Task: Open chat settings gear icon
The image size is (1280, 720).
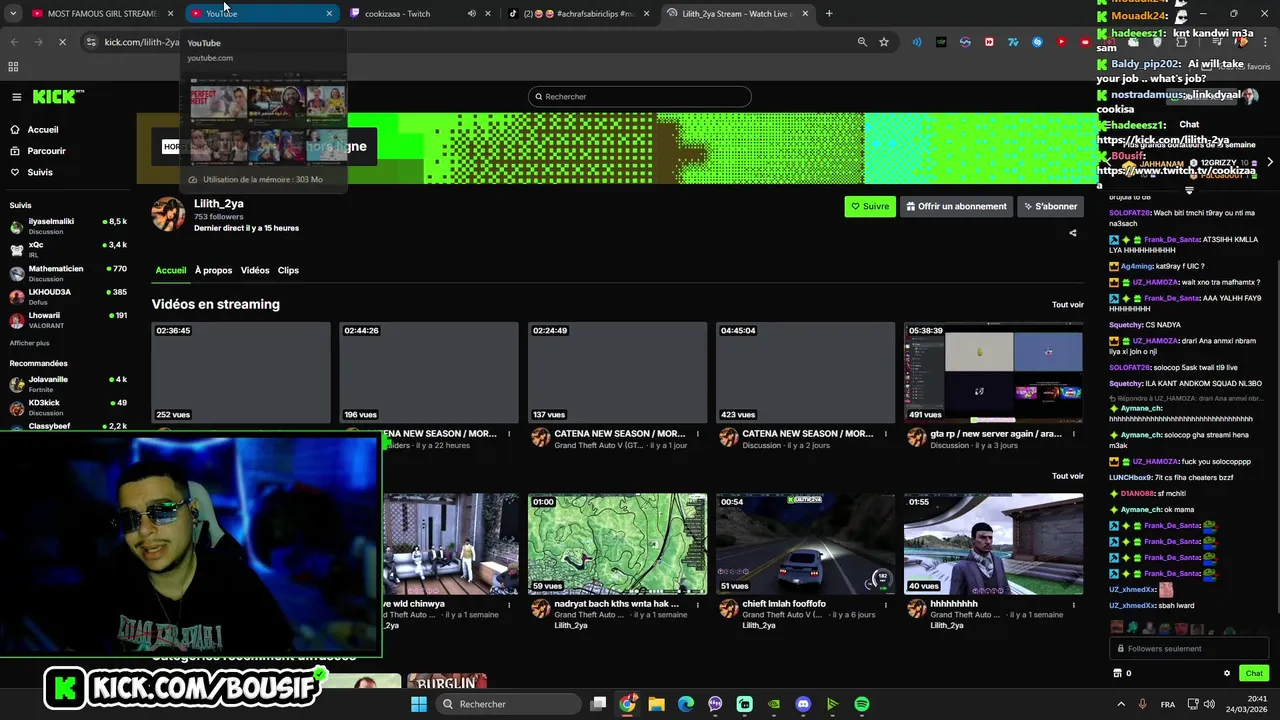Action: pyautogui.click(x=1227, y=673)
